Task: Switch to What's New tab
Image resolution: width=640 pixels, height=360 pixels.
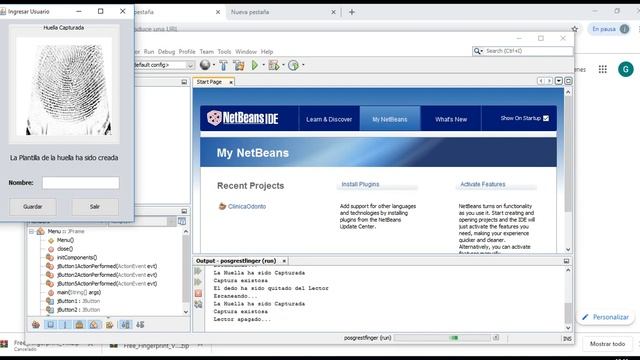Action: pyautogui.click(x=451, y=119)
